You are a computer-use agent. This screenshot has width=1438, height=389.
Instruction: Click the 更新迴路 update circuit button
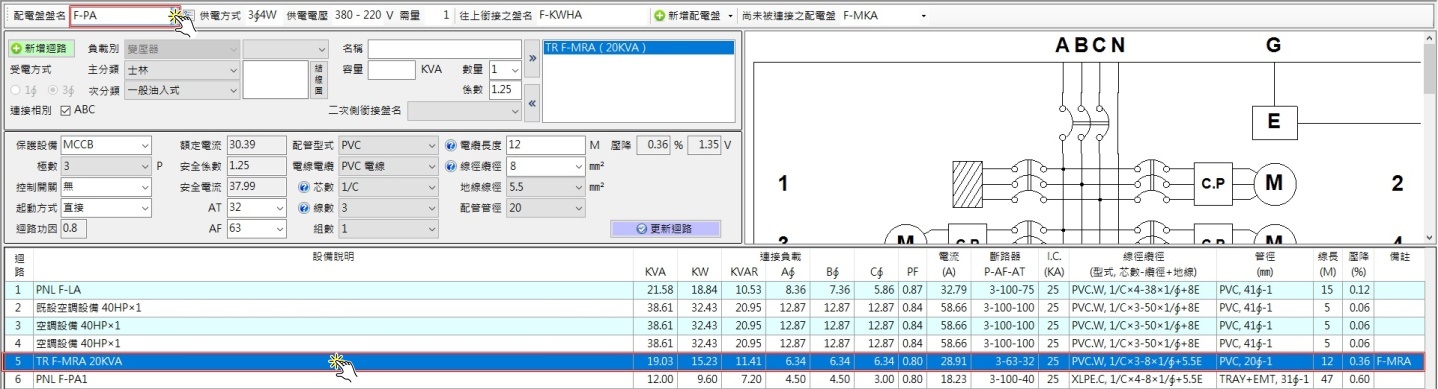(665, 229)
